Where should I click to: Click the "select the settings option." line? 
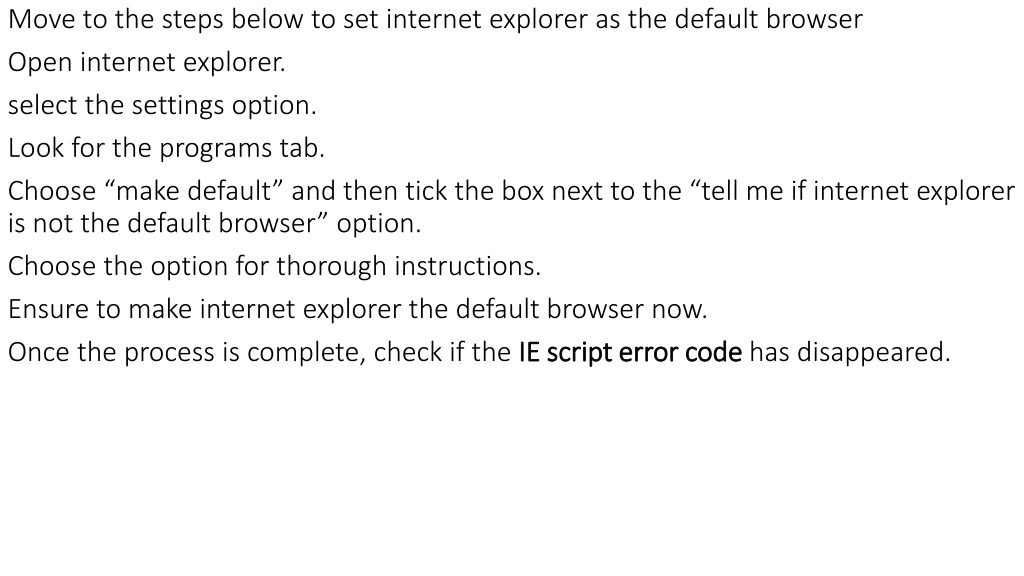pyautogui.click(x=162, y=105)
